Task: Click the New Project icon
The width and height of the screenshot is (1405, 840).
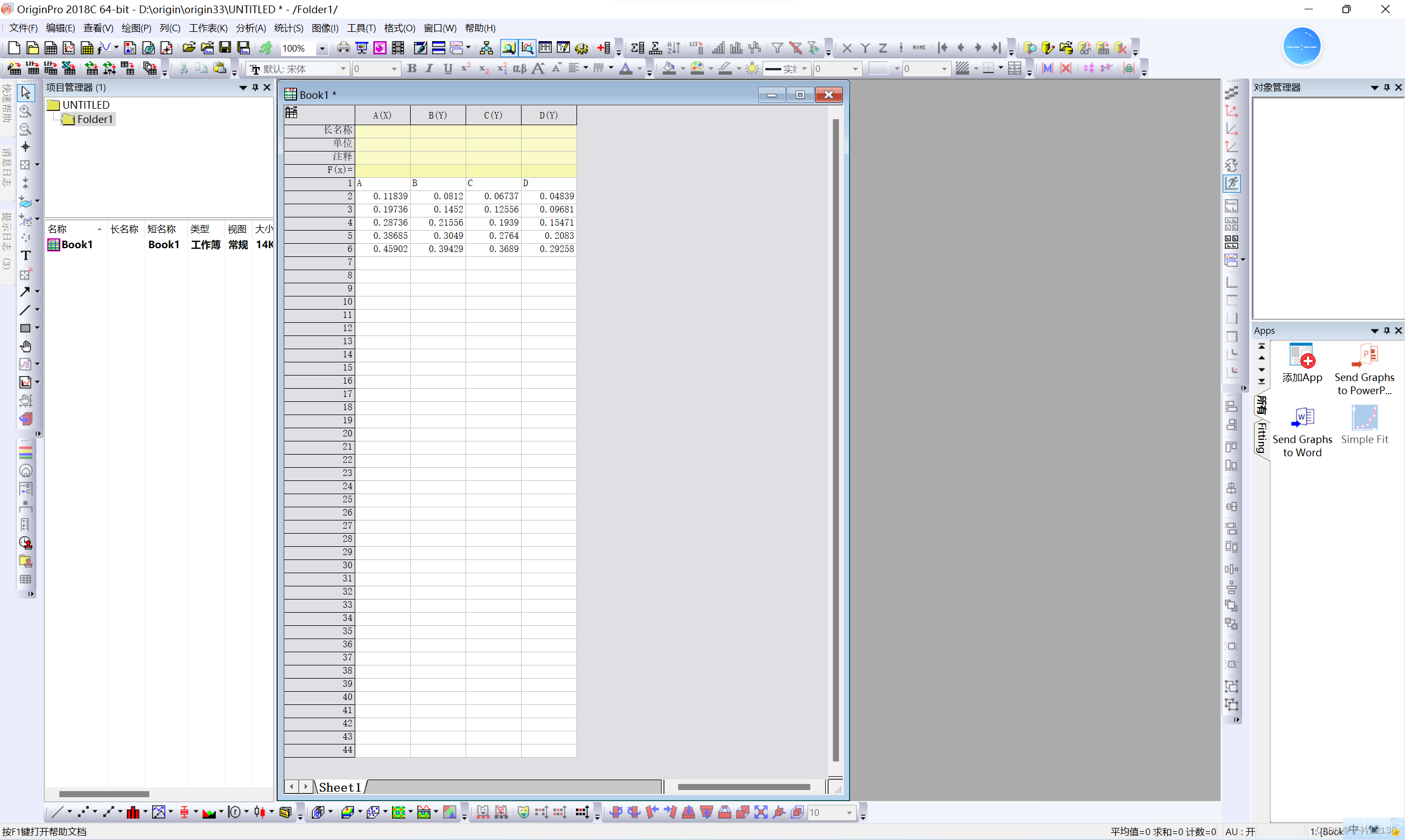Action: [15, 48]
